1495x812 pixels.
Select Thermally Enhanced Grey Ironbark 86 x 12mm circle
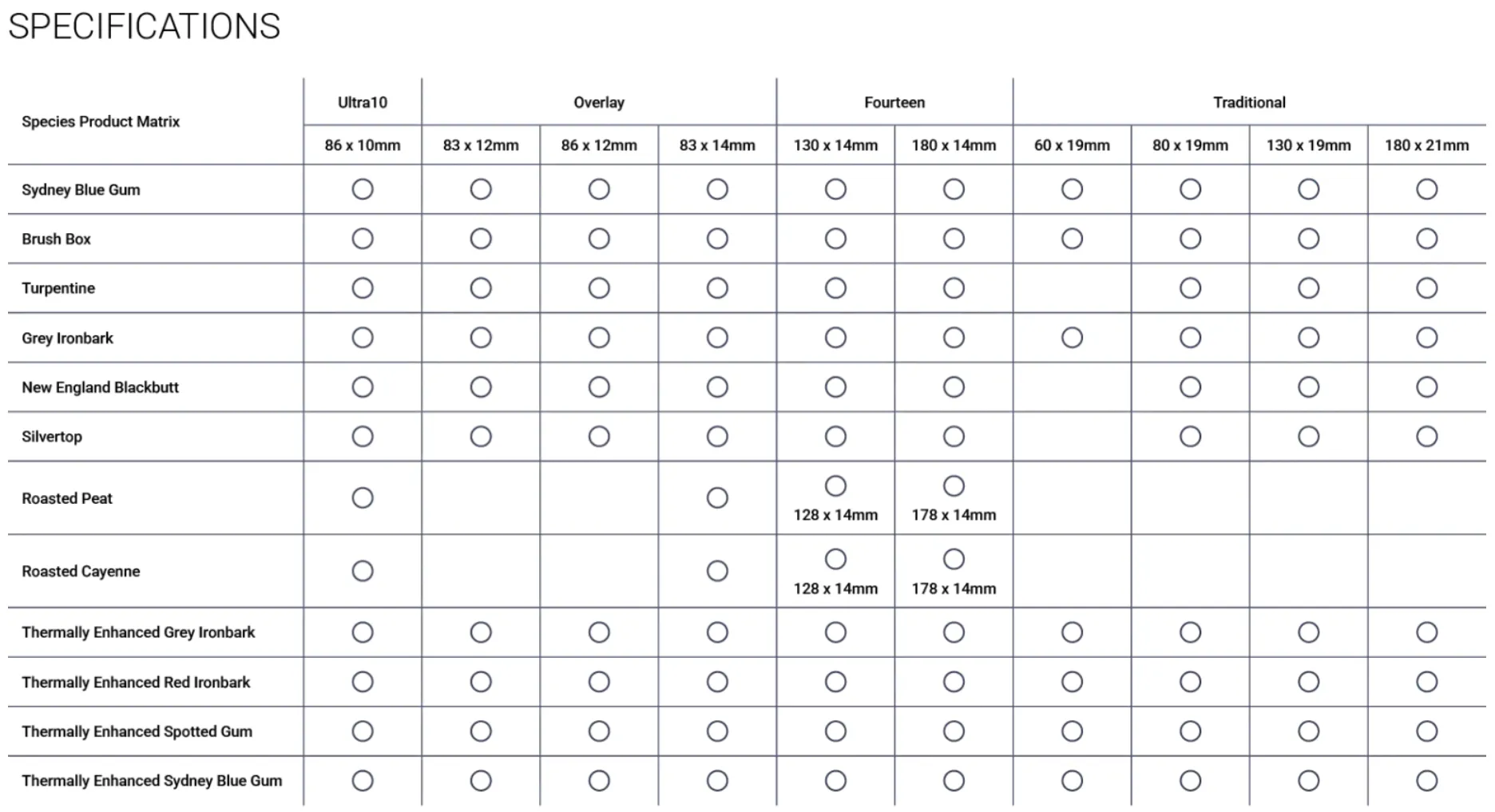tap(599, 632)
